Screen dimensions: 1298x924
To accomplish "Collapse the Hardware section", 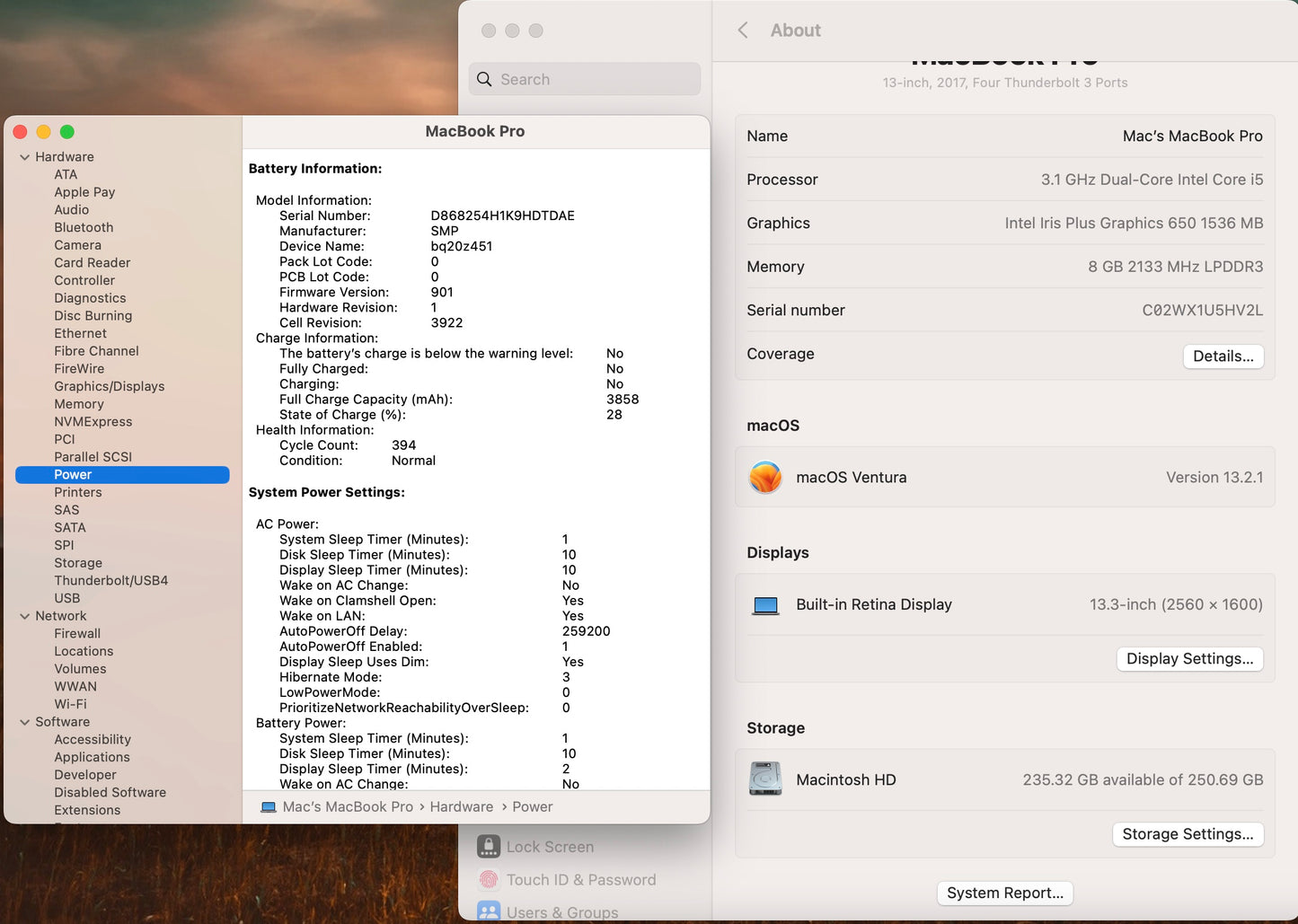I will click(x=23, y=156).
